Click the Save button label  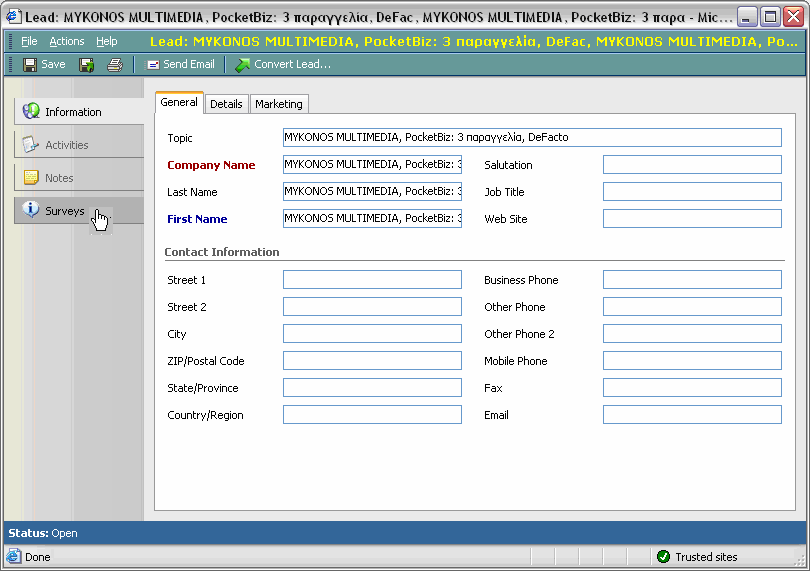(x=53, y=65)
